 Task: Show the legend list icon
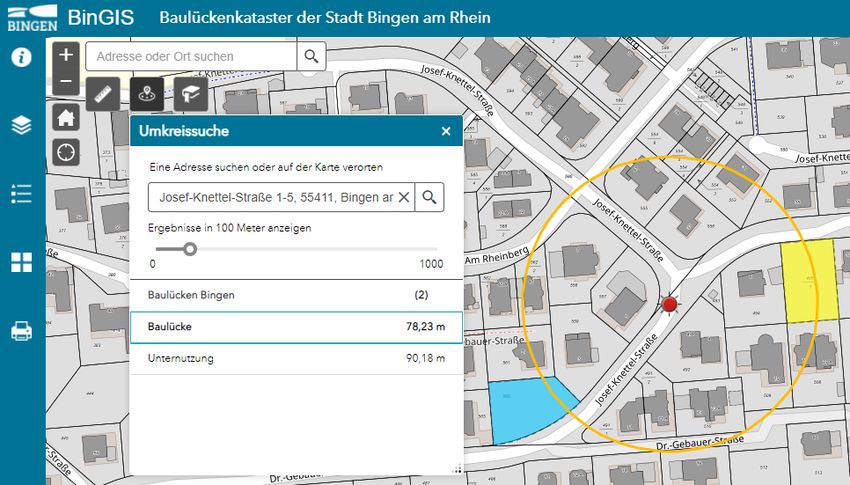pos(21,193)
